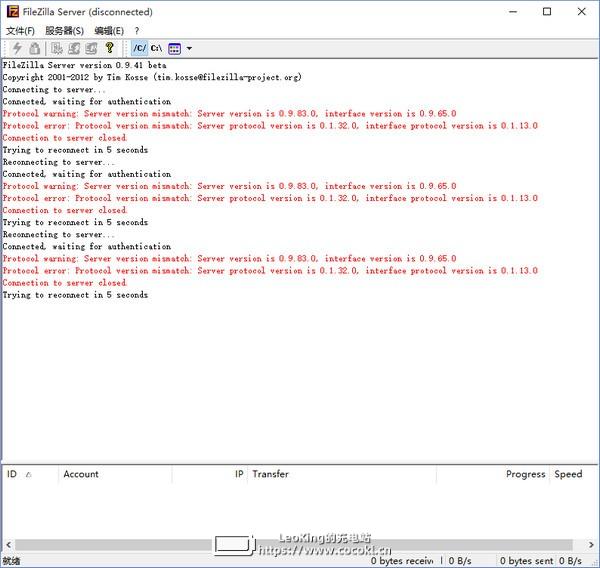Close the FileZilla Server window
The image size is (600, 568).
point(582,11)
